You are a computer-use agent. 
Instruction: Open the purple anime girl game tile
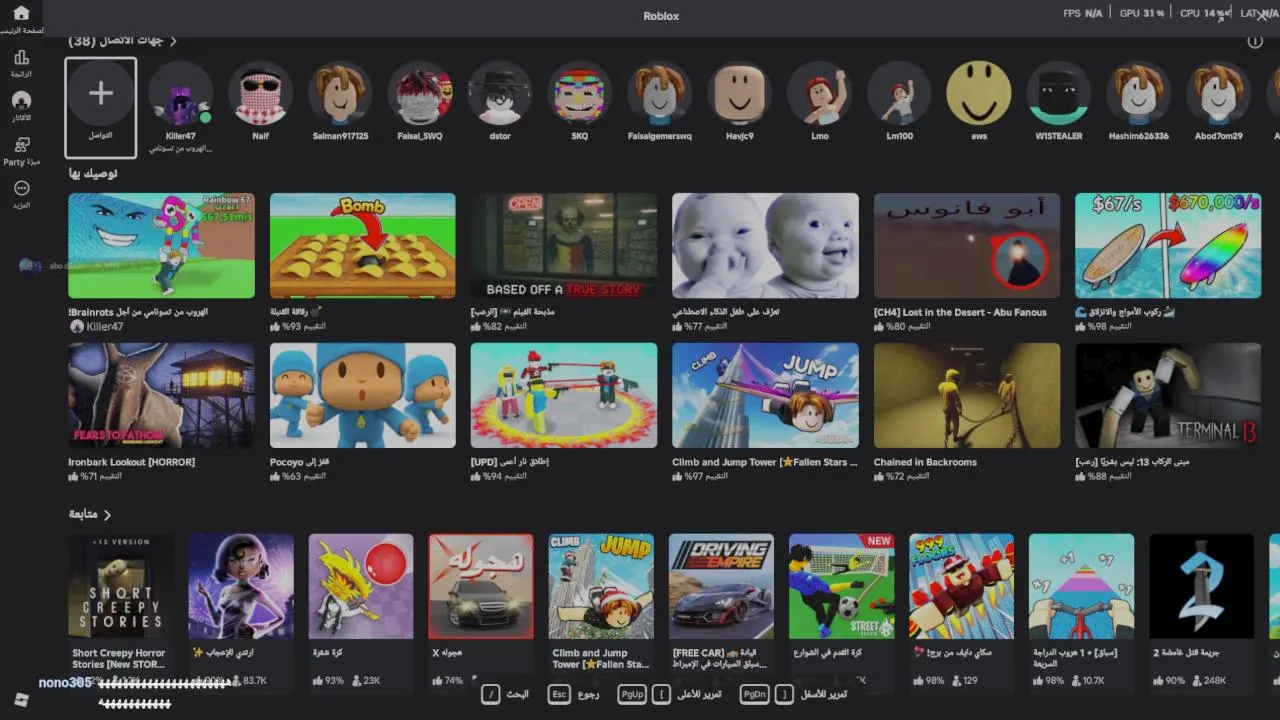[x=241, y=586]
